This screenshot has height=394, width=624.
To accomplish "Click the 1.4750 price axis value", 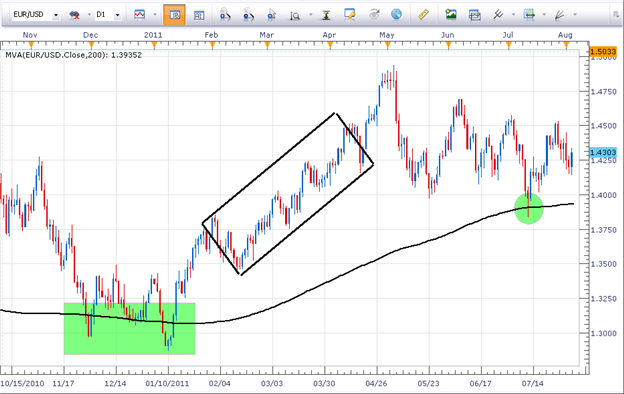I will click(603, 92).
